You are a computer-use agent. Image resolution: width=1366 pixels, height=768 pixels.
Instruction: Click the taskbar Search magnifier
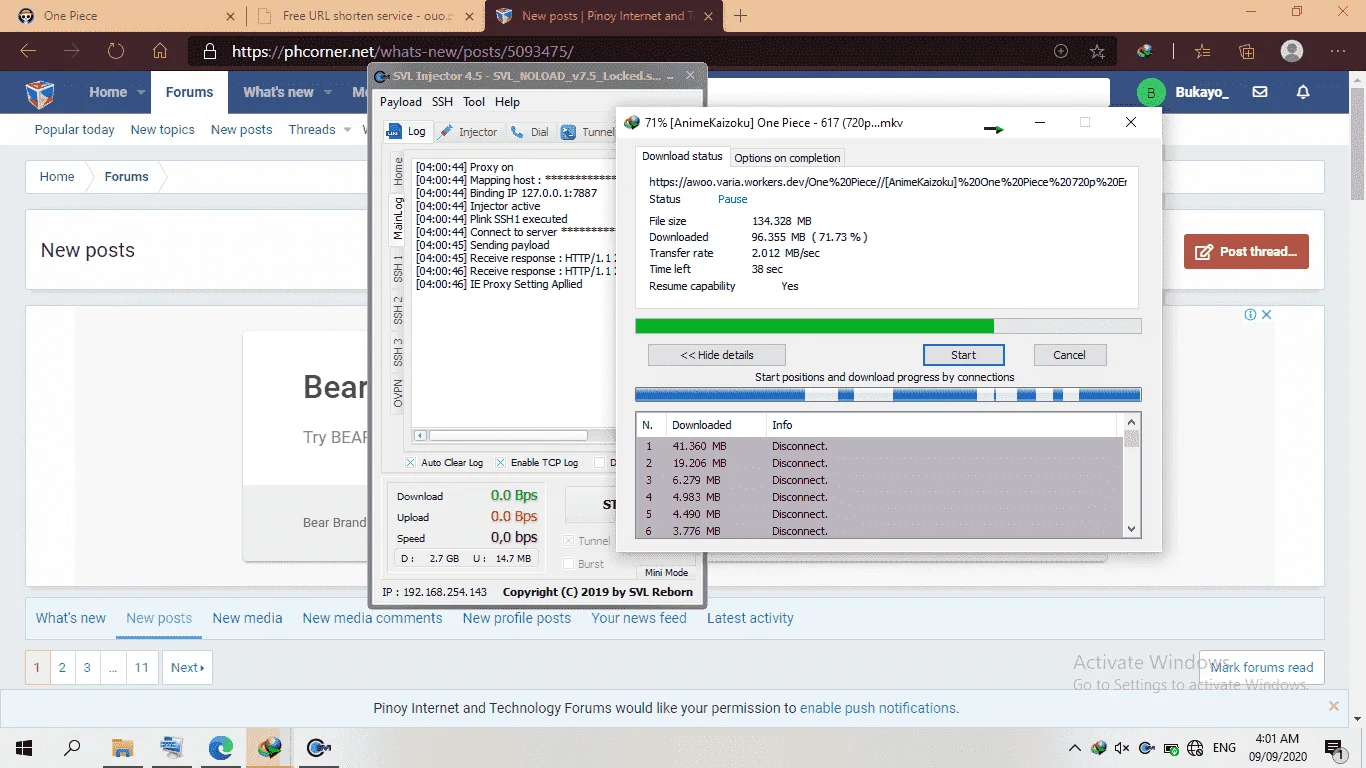(72, 747)
